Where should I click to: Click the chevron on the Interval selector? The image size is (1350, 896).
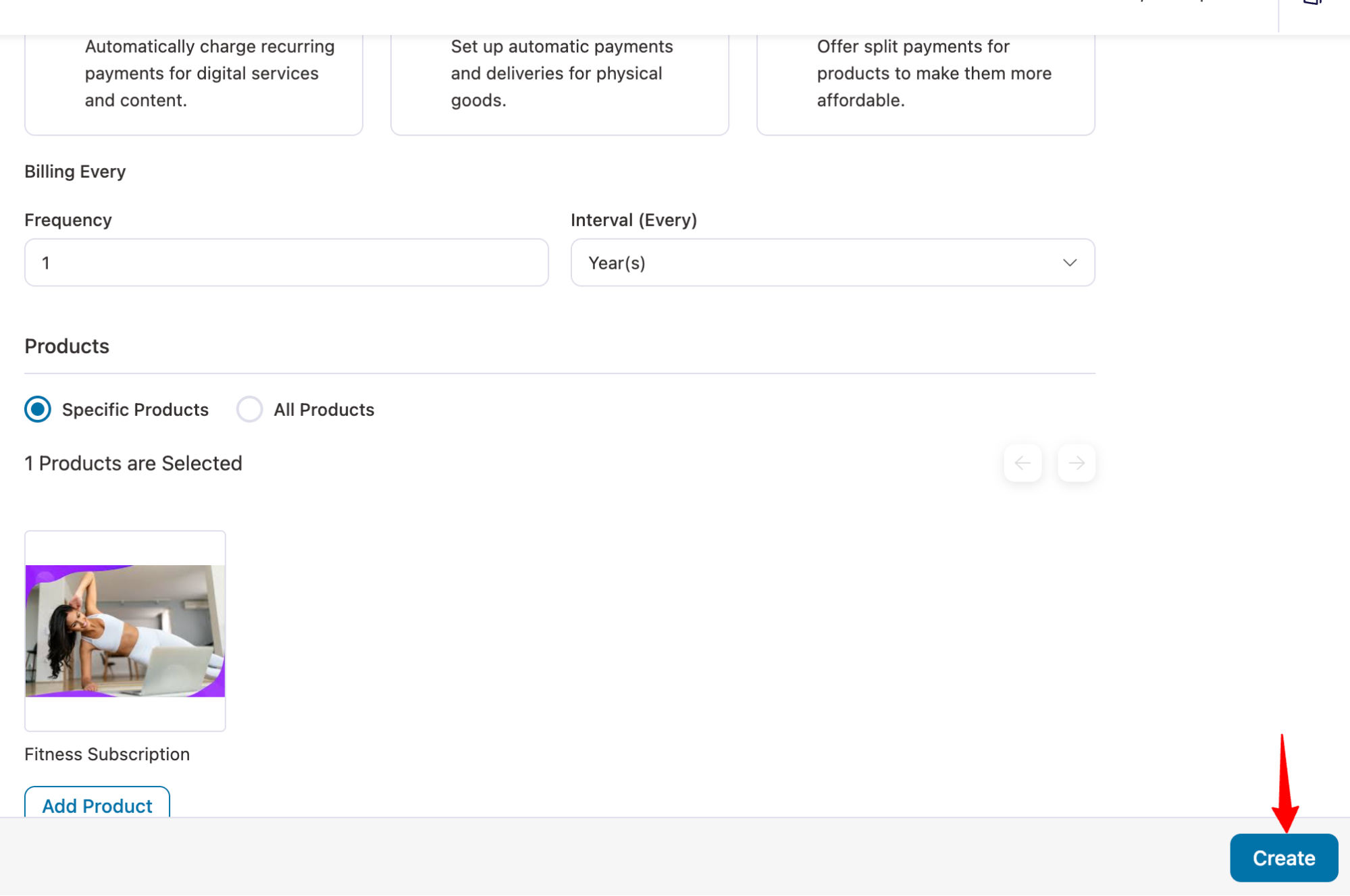[x=1069, y=263]
